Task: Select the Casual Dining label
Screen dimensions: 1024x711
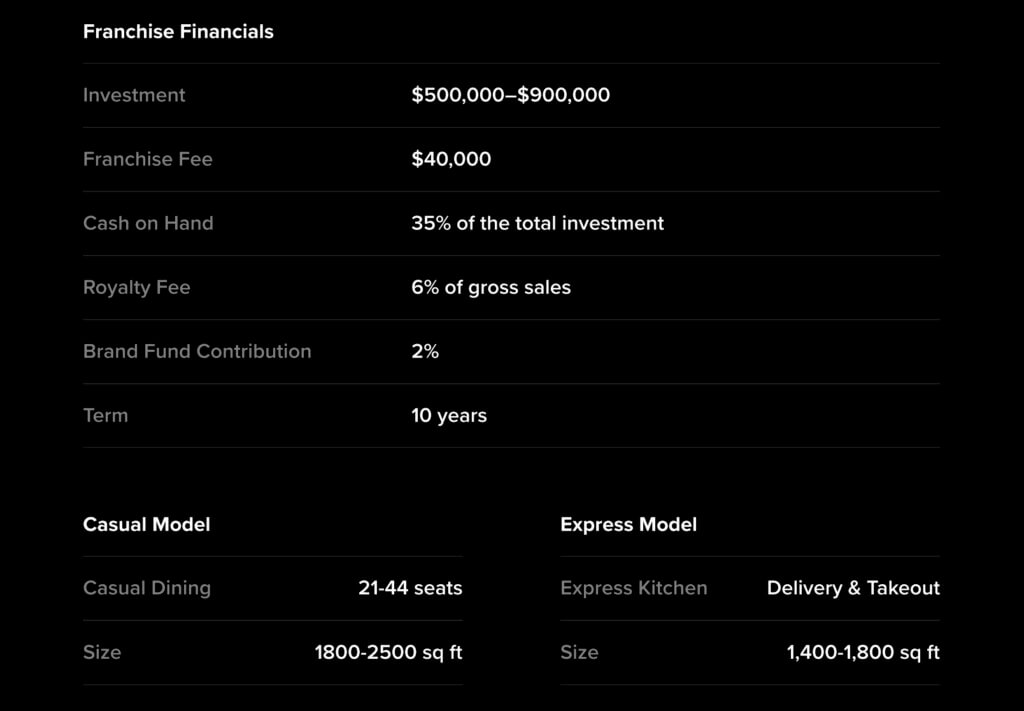Action: click(x=147, y=588)
